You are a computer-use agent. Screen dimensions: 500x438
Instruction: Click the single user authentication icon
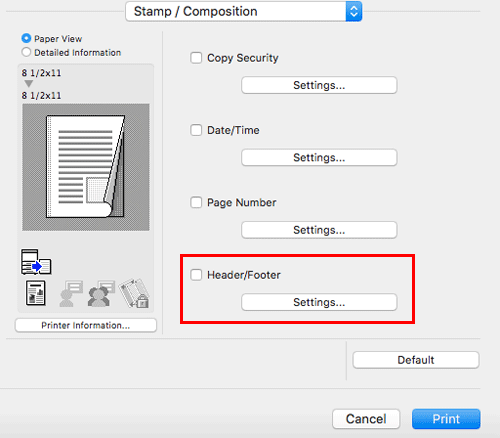(x=71, y=293)
